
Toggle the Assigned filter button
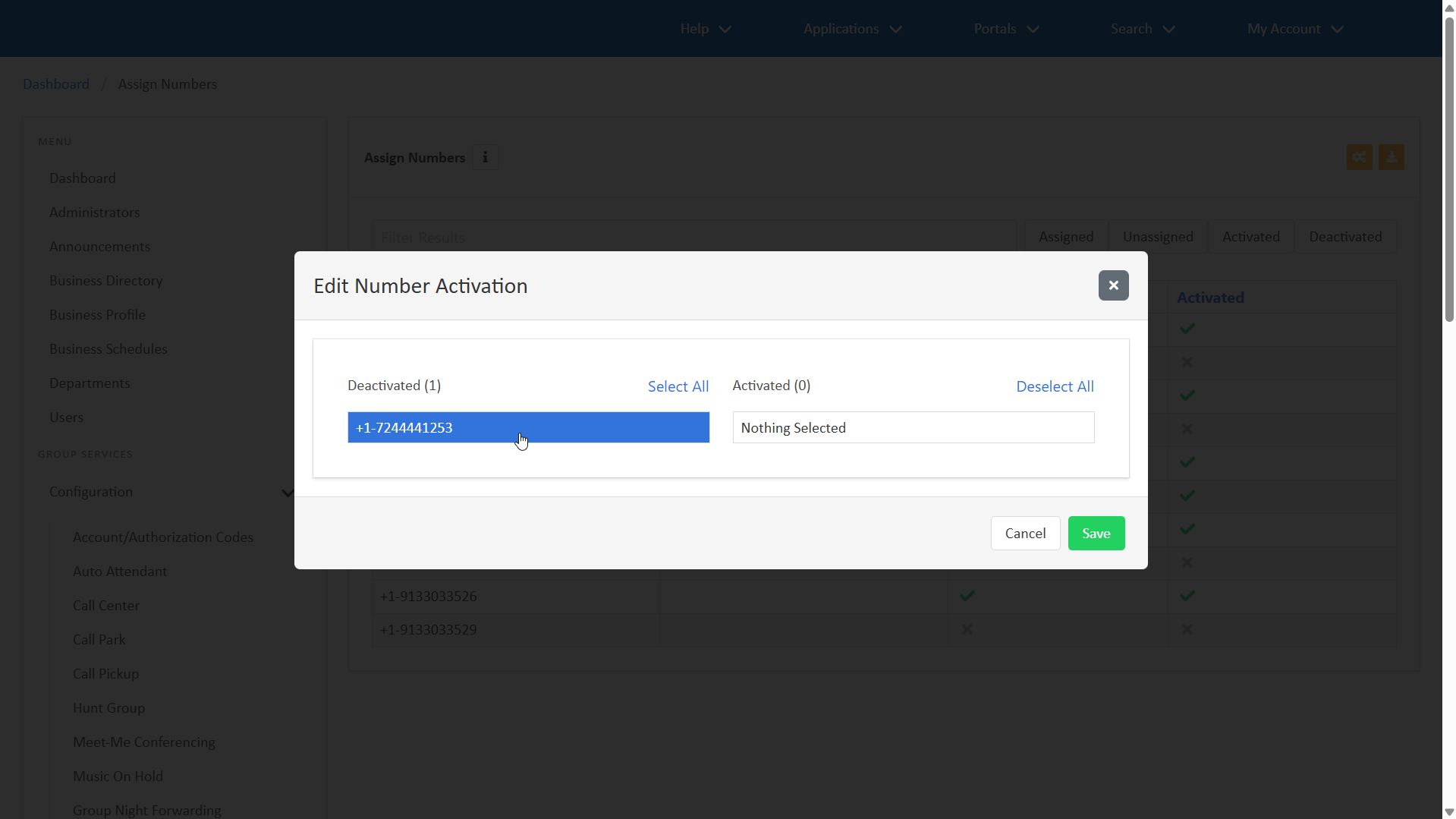[x=1065, y=237]
